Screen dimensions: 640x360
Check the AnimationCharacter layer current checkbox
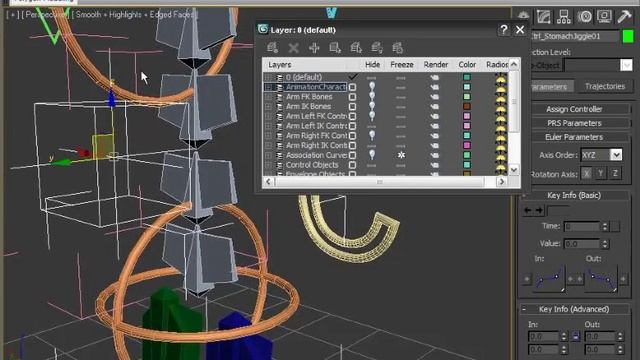(353, 87)
